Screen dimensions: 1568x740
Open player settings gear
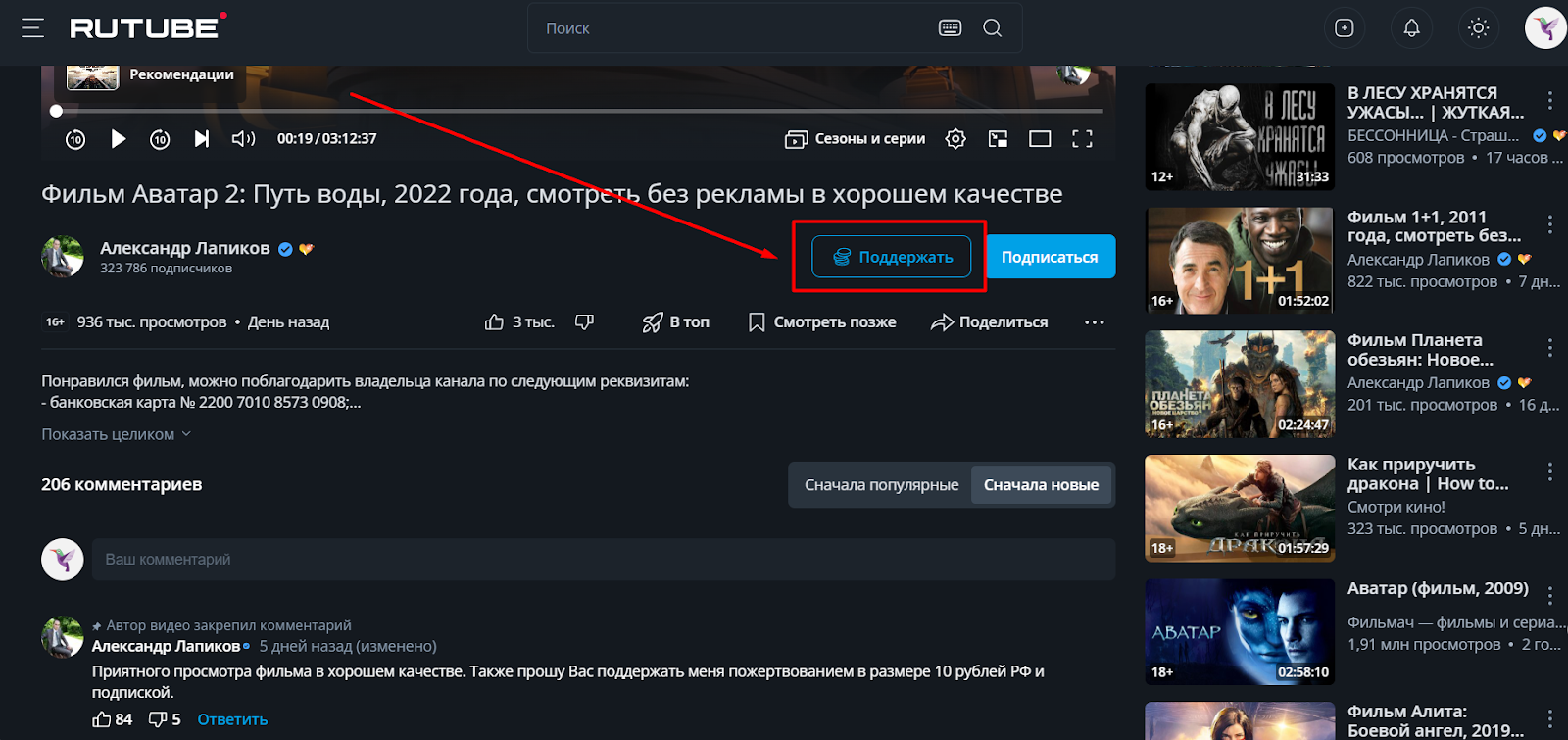[955, 139]
